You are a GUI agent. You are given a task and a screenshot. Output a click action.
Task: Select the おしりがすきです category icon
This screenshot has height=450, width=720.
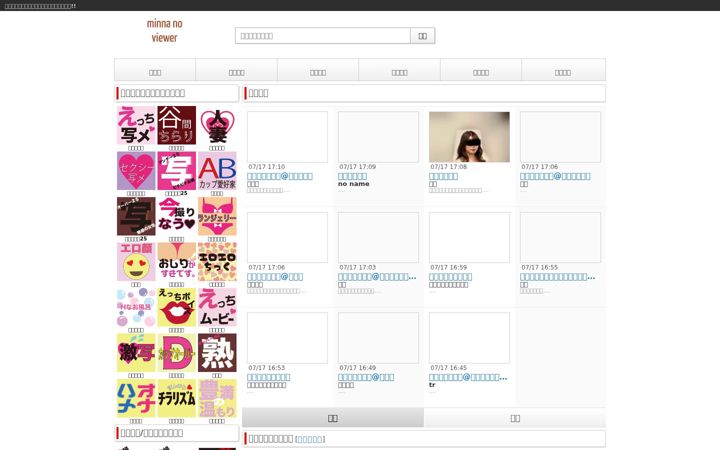[176, 262]
